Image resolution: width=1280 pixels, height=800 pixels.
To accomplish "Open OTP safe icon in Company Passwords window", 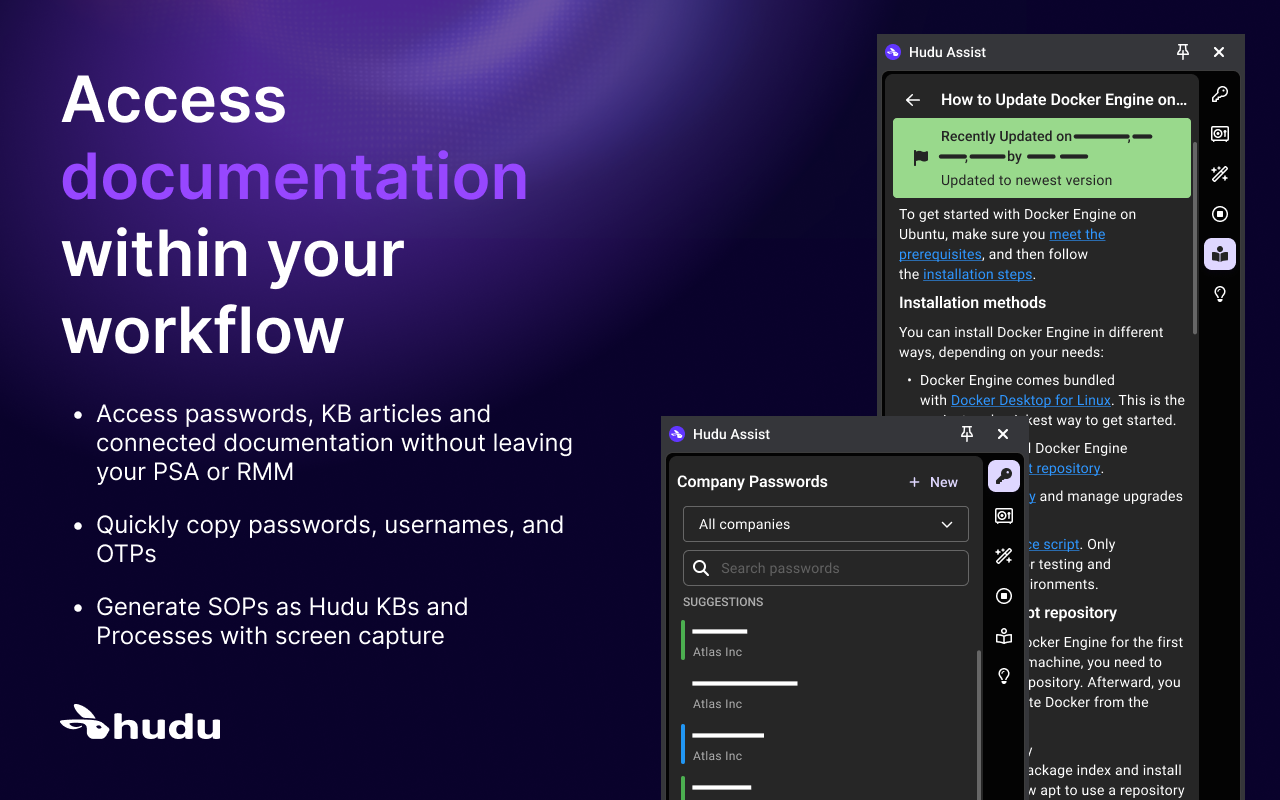I will click(x=1004, y=516).
